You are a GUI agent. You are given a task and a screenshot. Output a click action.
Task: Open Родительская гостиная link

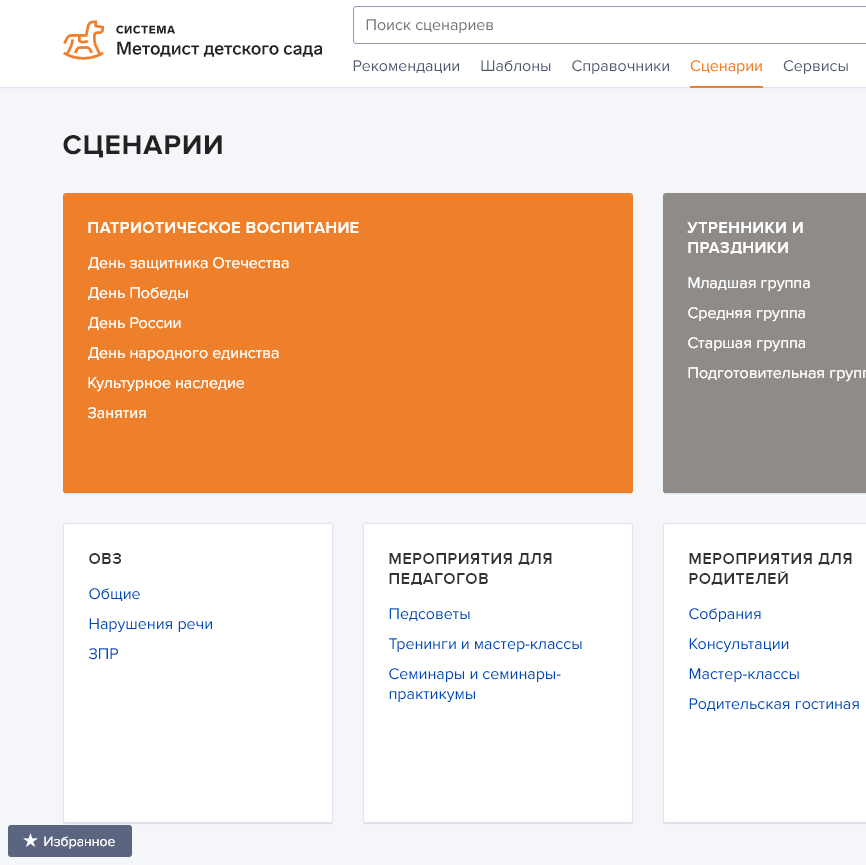(x=774, y=704)
